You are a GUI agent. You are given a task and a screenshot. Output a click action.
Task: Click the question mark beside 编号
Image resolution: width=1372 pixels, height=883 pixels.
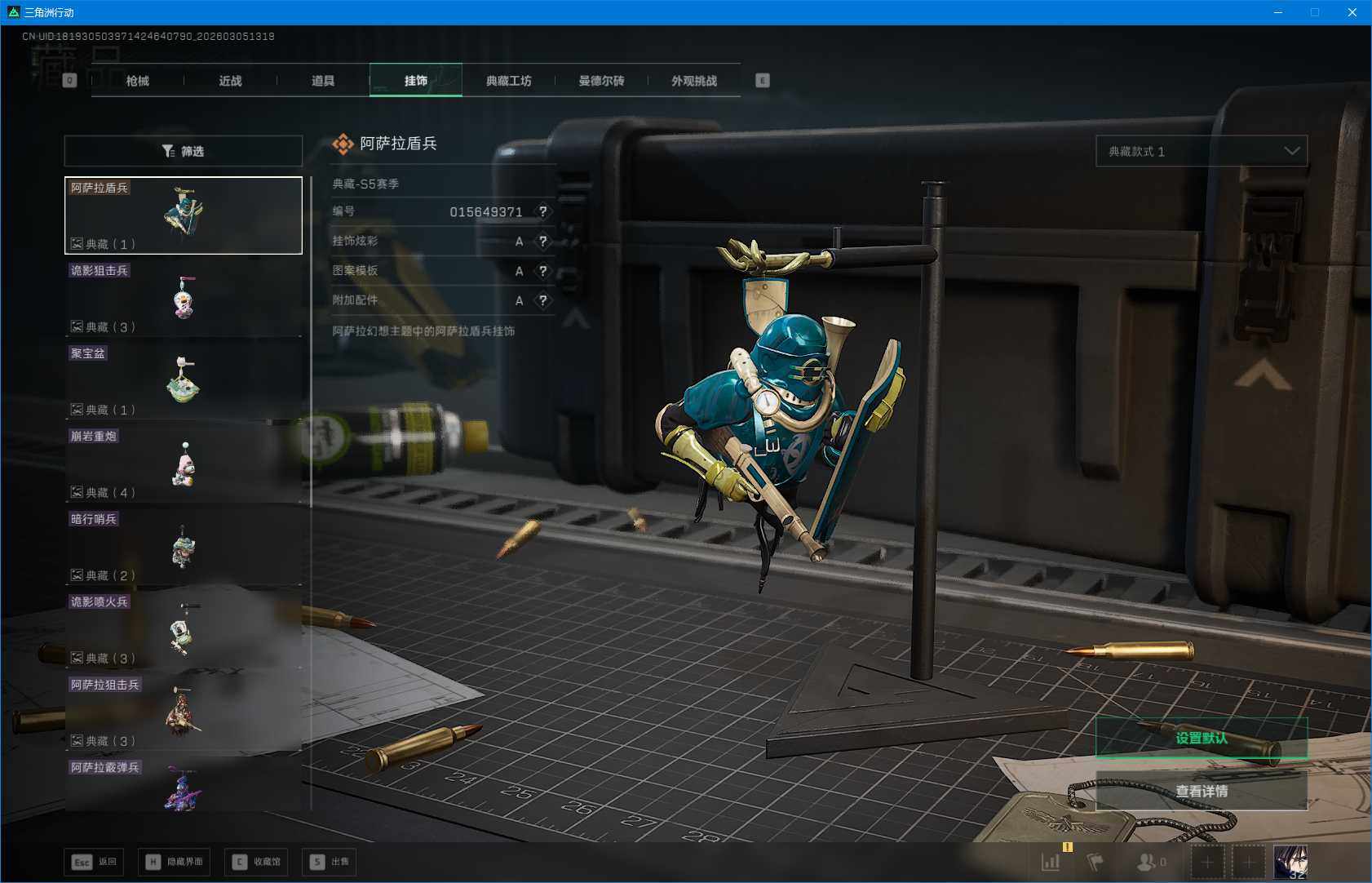543,211
